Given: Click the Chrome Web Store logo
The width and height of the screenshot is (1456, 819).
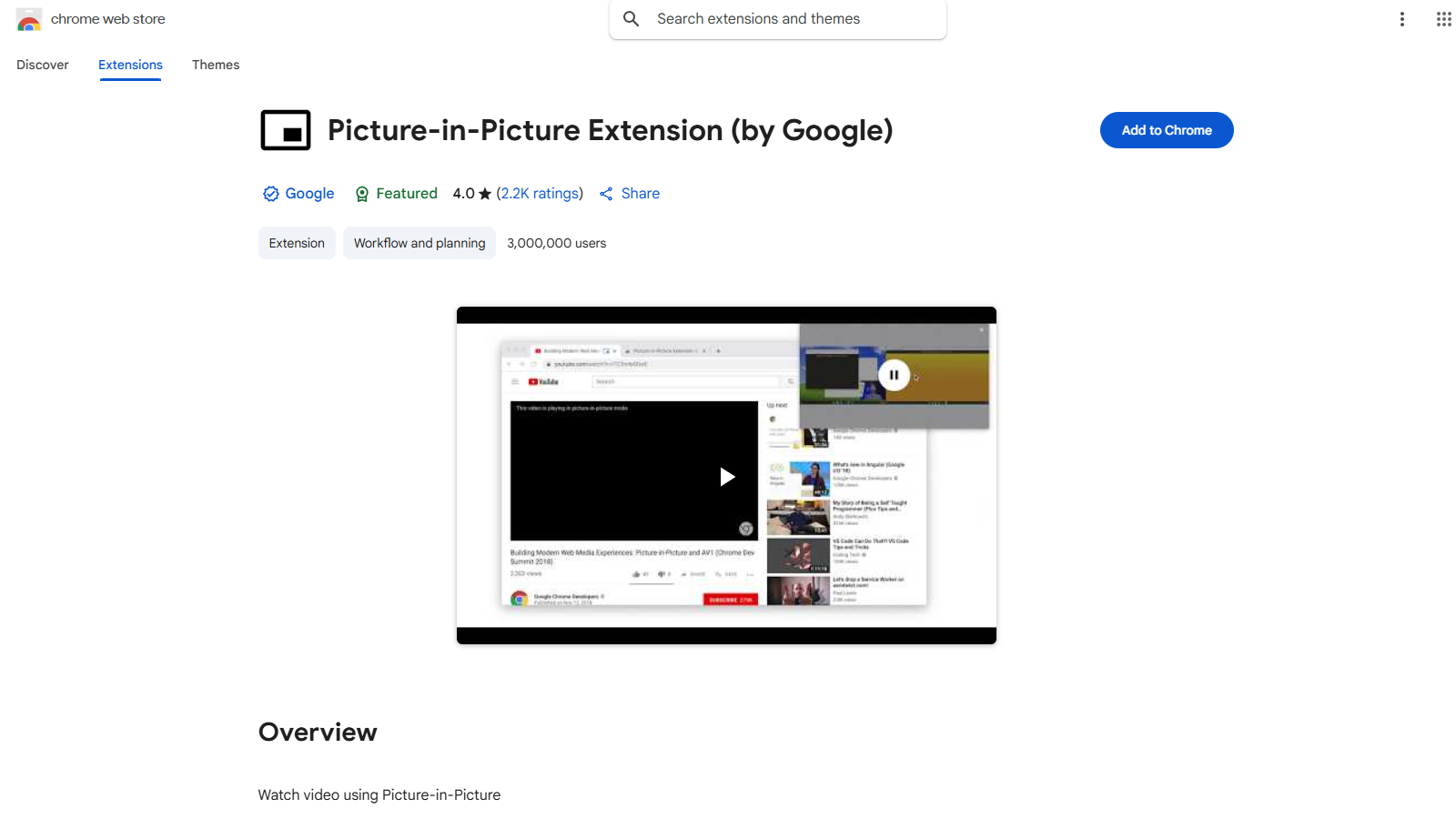Looking at the screenshot, I should (29, 19).
